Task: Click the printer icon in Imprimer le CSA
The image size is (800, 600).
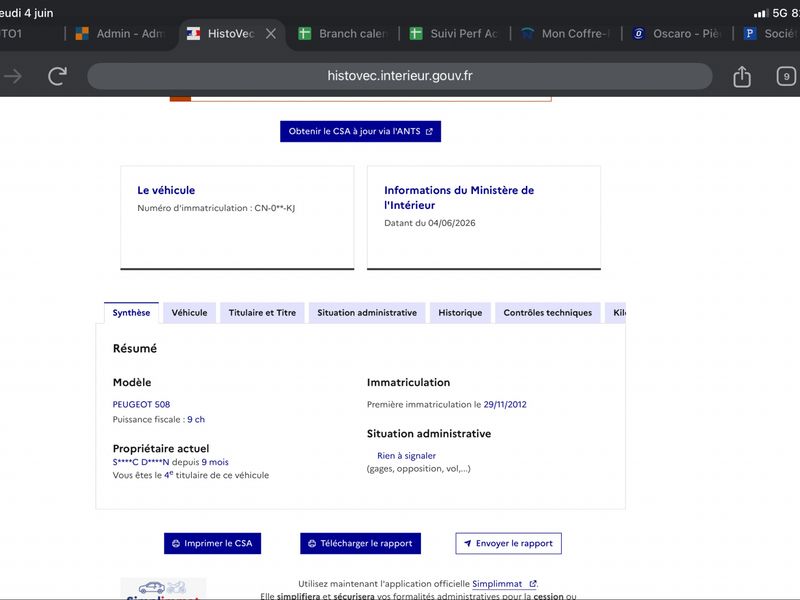Action: (176, 544)
